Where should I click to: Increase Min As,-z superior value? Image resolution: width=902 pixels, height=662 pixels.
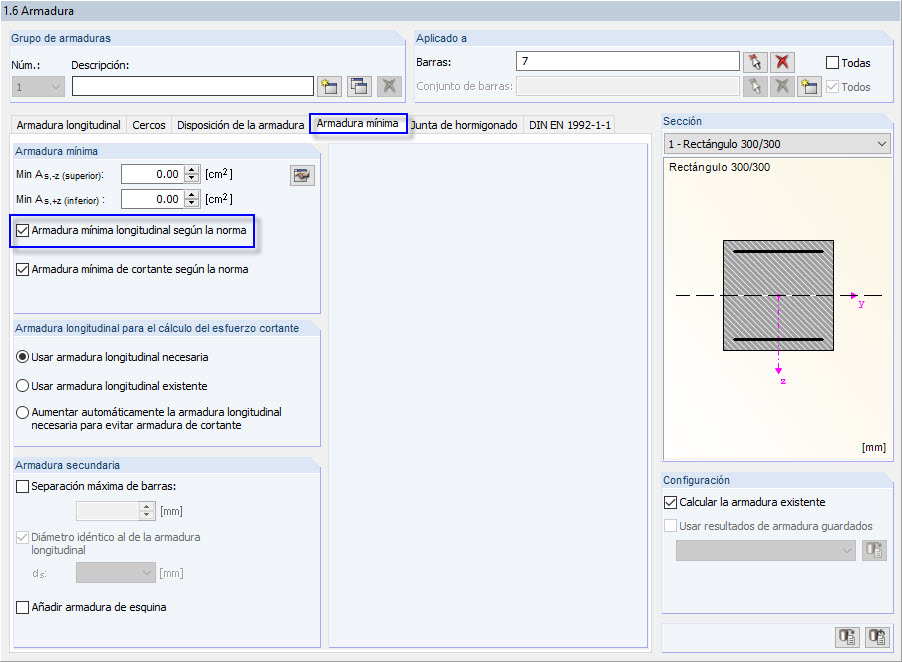tap(192, 170)
